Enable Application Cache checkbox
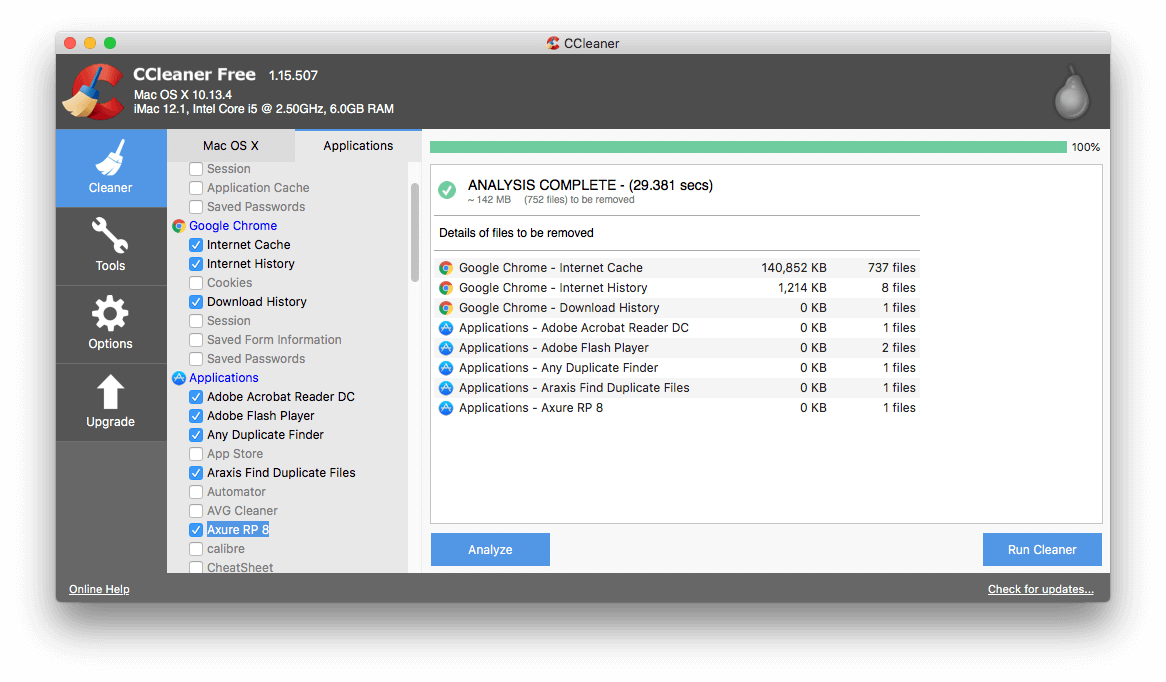Image resolution: width=1166 pixels, height=682 pixels. (196, 188)
